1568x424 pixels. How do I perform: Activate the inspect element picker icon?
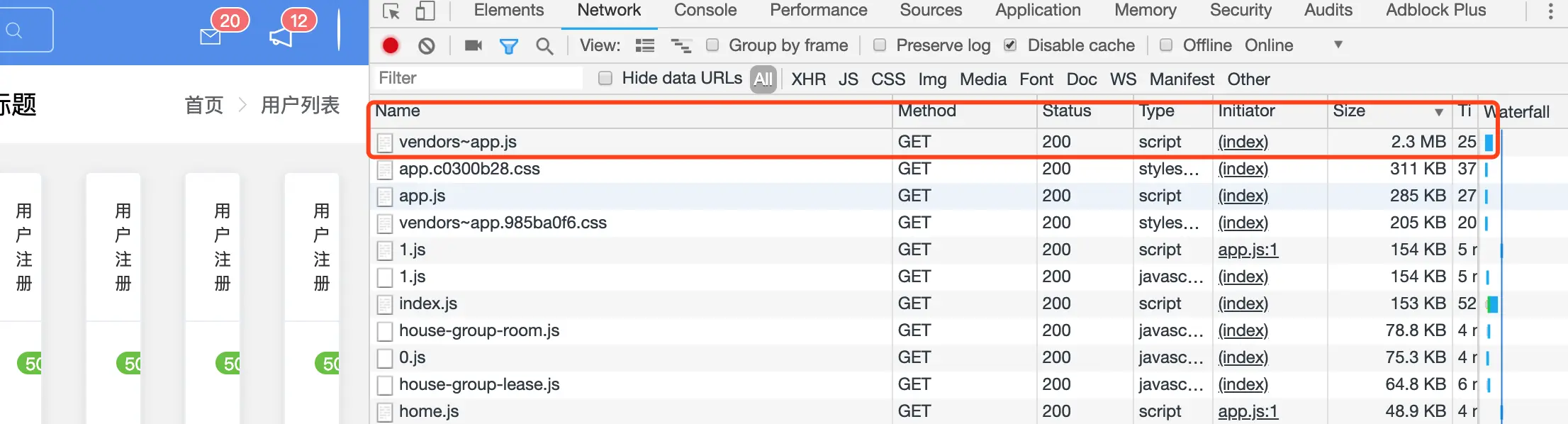pos(391,11)
